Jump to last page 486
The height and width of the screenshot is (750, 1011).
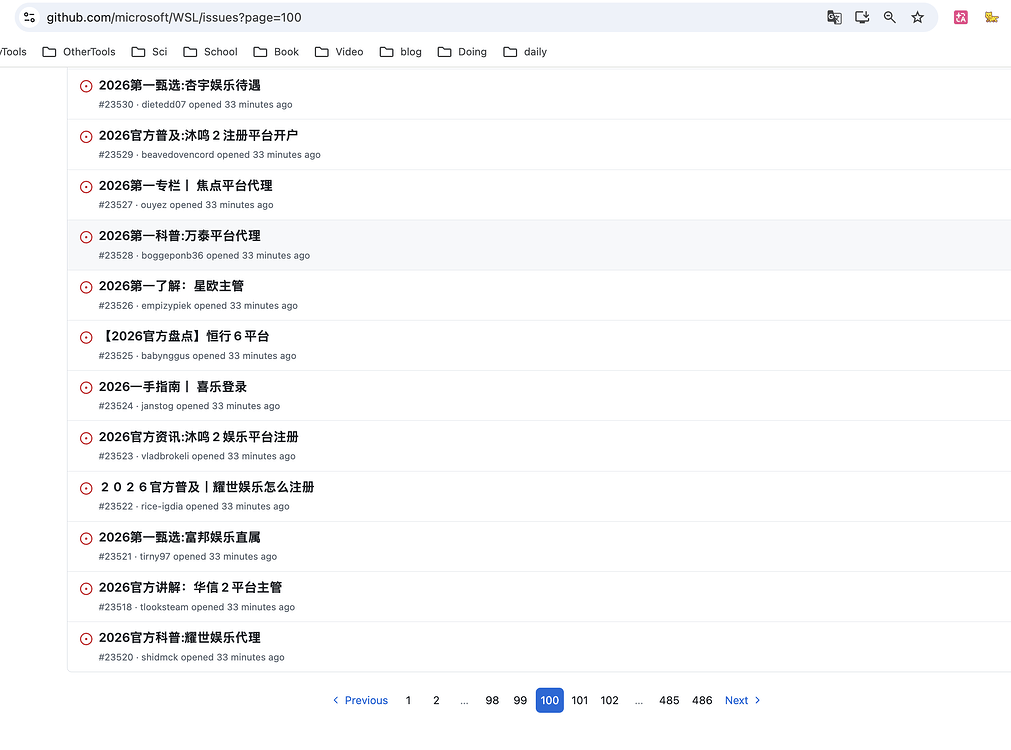(702, 700)
